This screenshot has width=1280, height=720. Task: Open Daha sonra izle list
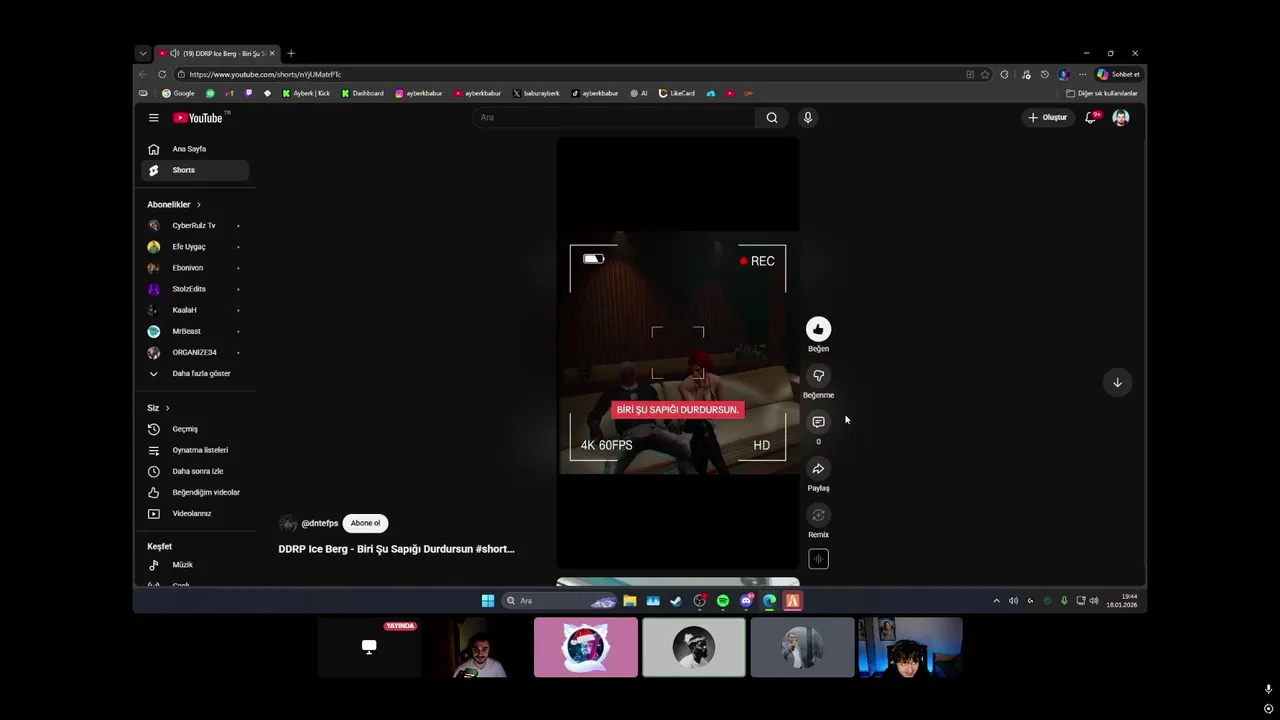(x=195, y=471)
